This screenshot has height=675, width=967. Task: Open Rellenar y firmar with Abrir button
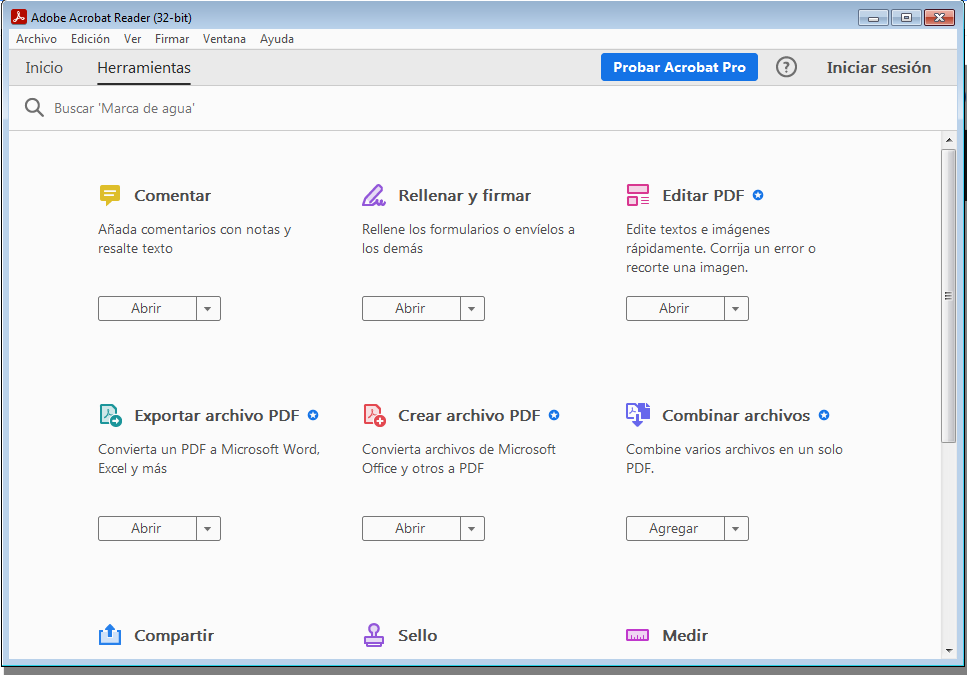(411, 308)
